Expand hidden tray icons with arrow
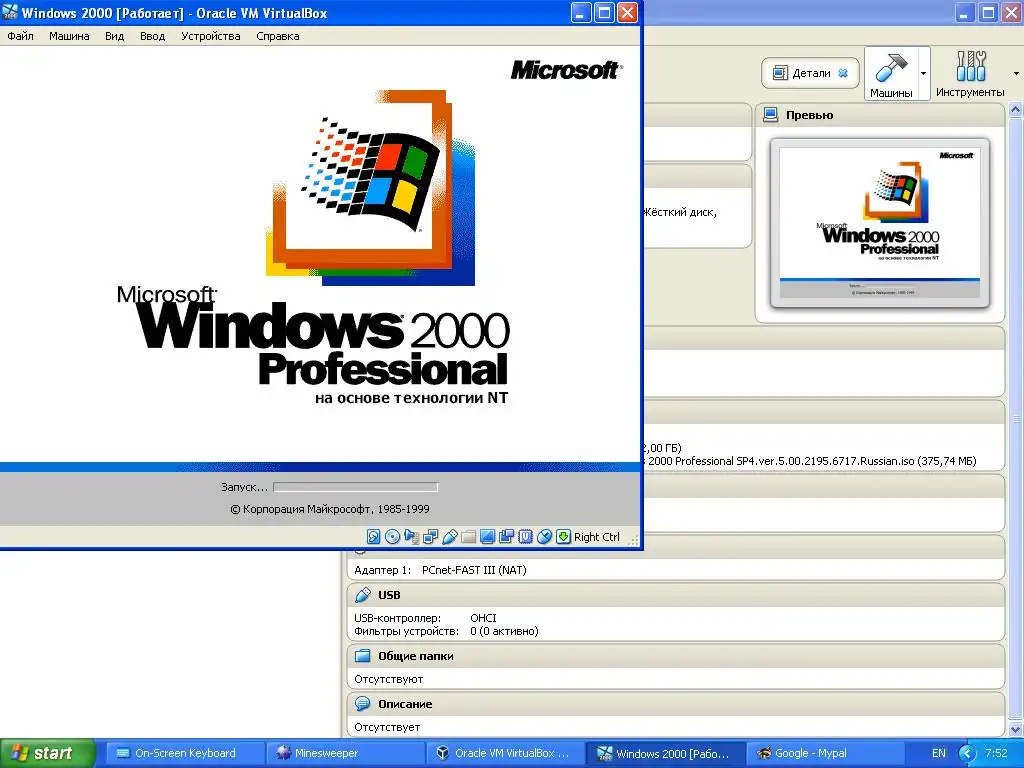 click(x=967, y=754)
